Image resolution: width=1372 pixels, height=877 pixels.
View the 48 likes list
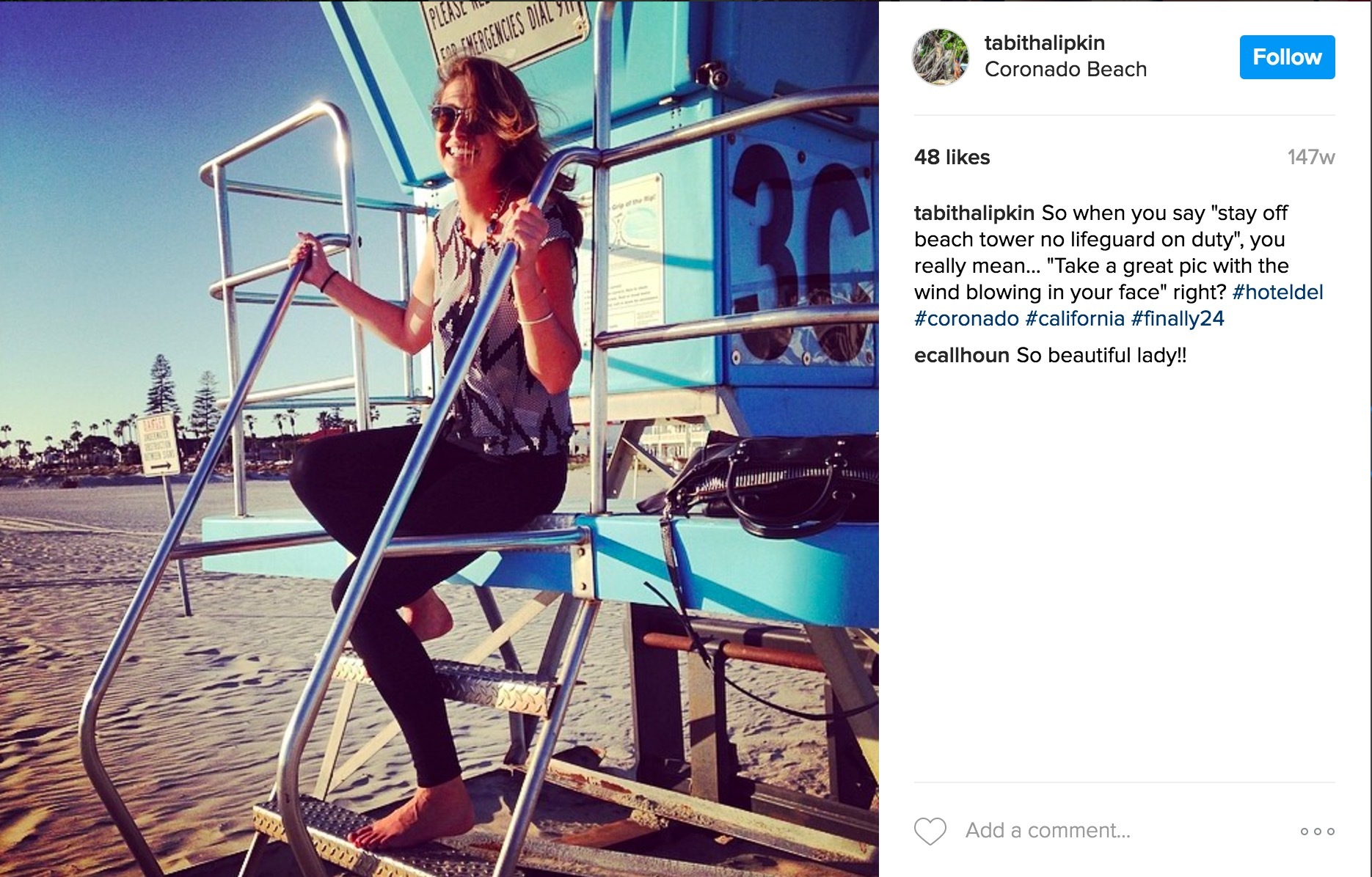coord(952,157)
